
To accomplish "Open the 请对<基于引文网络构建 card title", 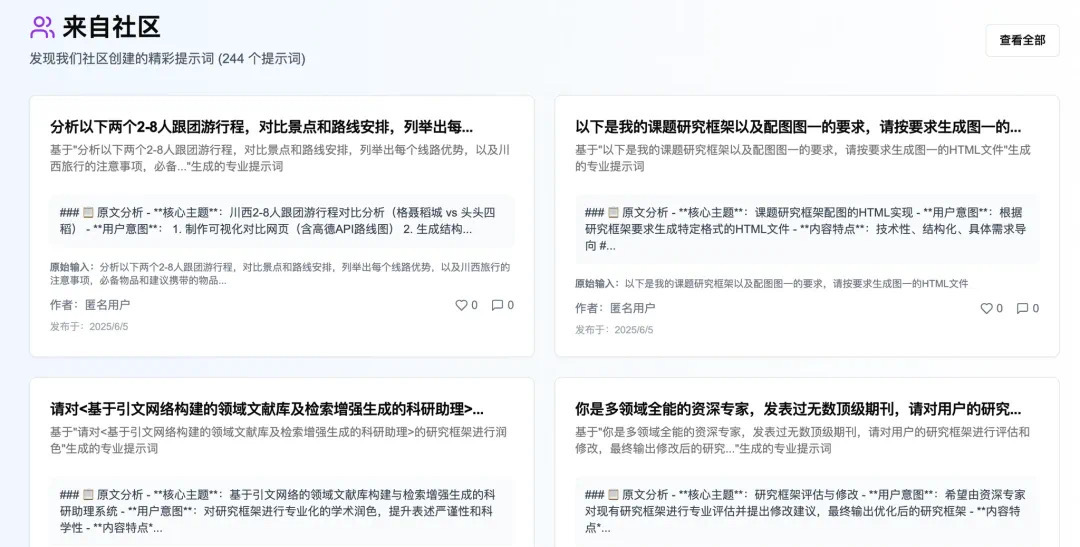I will (x=266, y=409).
